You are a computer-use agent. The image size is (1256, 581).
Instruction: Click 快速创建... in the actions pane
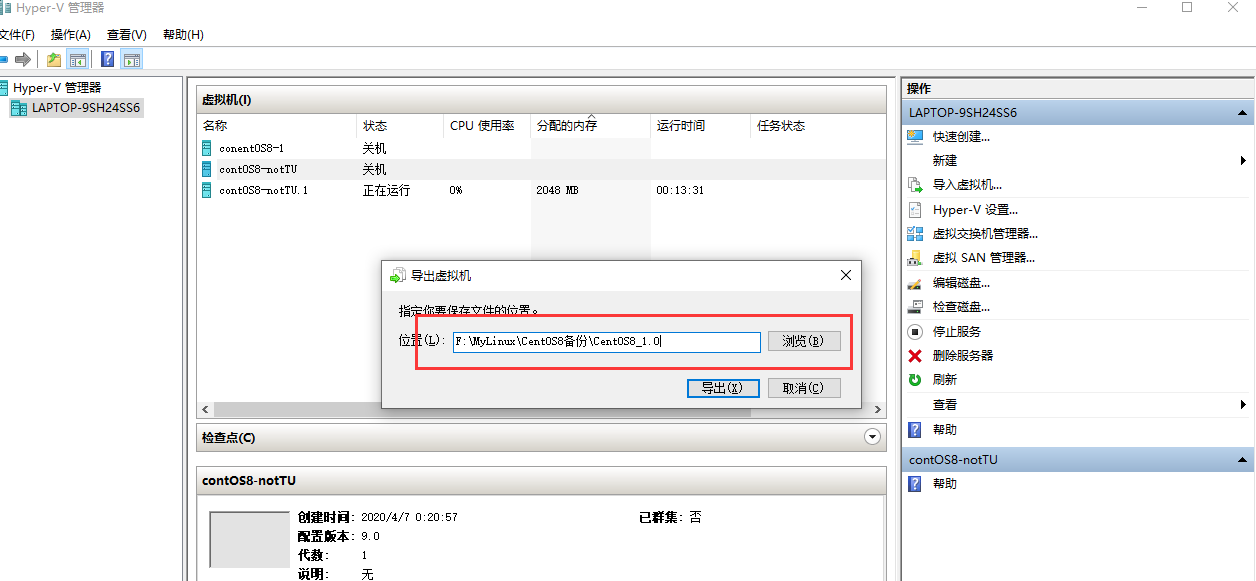[x=961, y=137]
